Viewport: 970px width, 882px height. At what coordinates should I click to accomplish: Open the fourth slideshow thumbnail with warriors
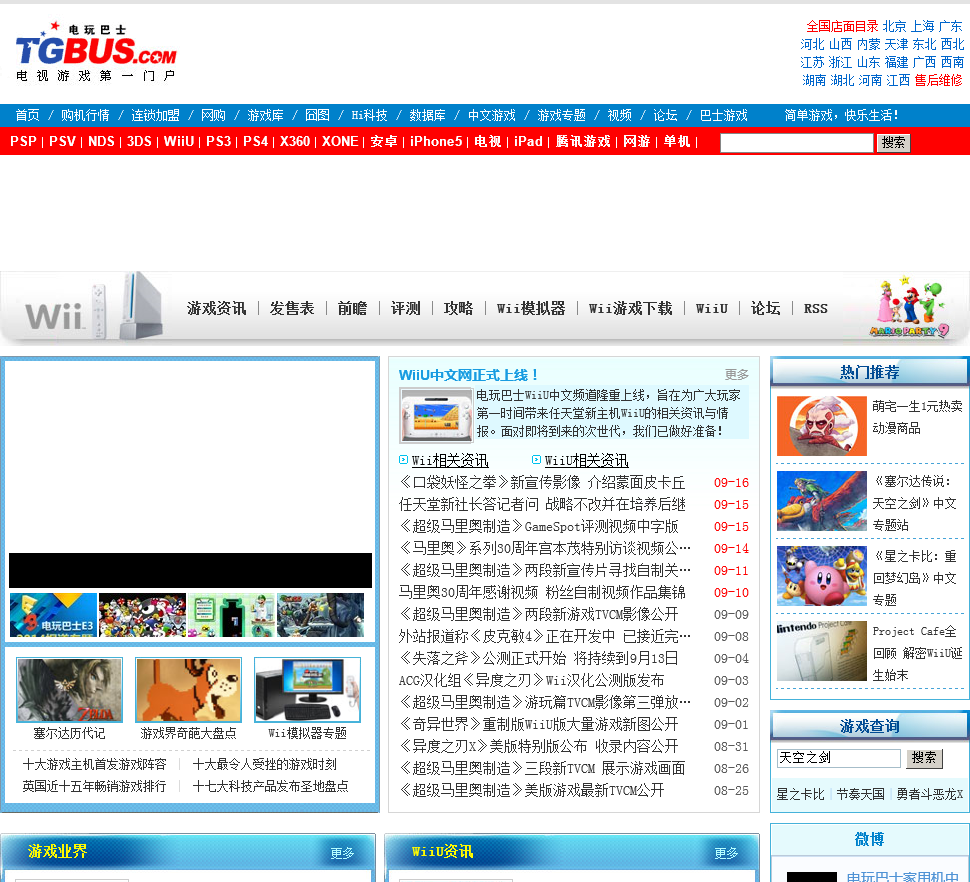320,615
